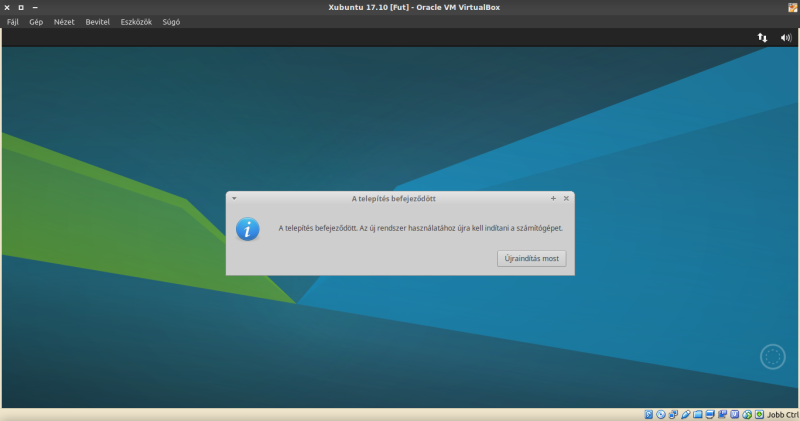This screenshot has width=800, height=421.
Task: Close the installation finished dialog
Action: coord(566,198)
